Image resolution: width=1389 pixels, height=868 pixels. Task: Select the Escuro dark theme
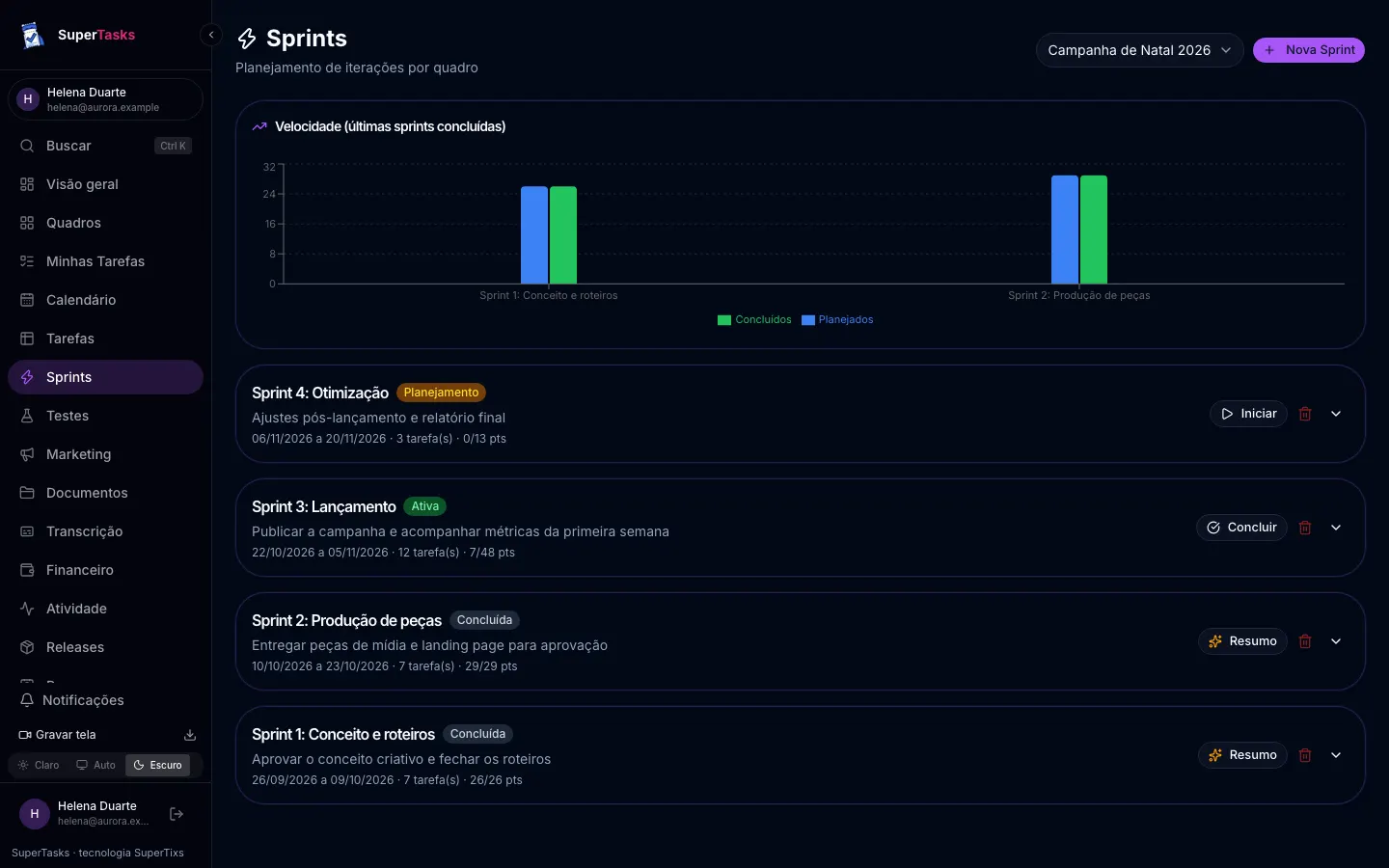coord(157,765)
